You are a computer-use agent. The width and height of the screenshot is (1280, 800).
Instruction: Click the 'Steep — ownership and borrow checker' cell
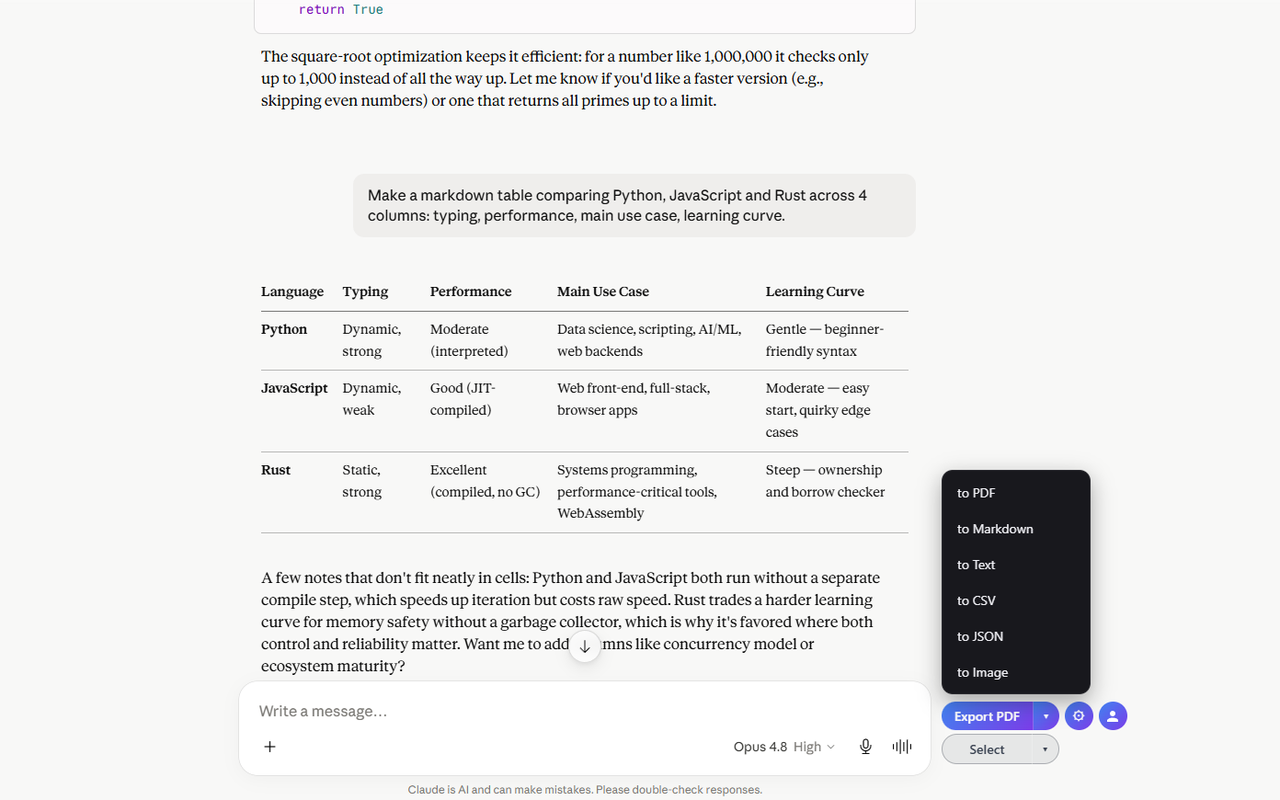(x=825, y=481)
